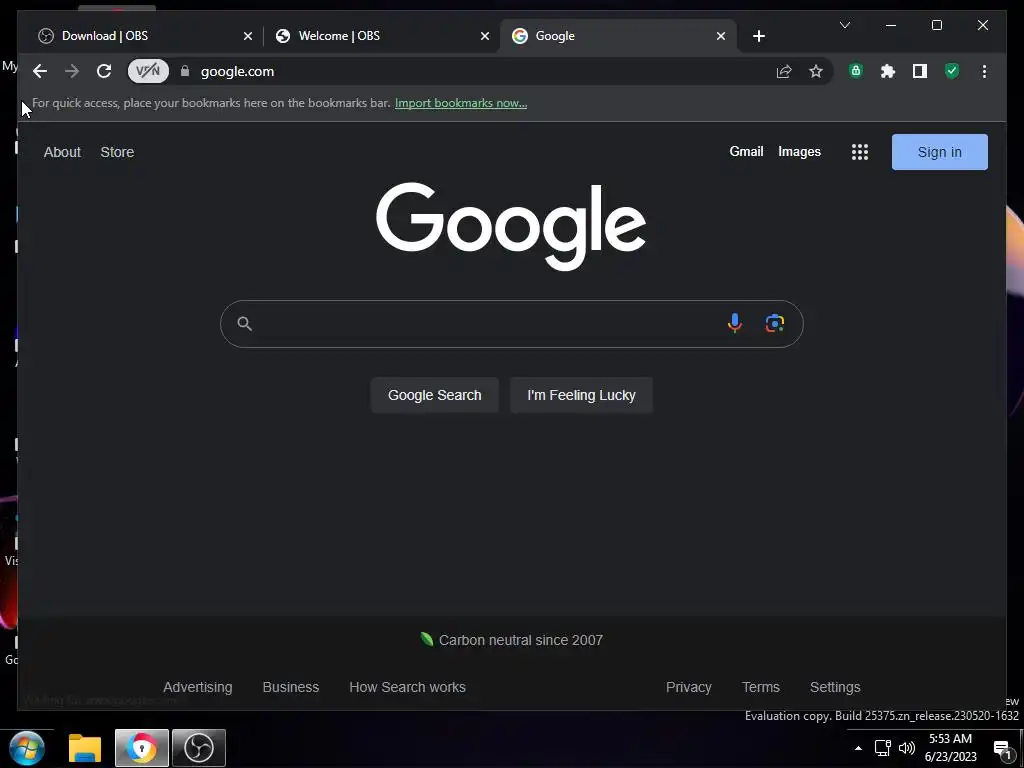
Task: Open the Google Store link
Action: pos(117,152)
